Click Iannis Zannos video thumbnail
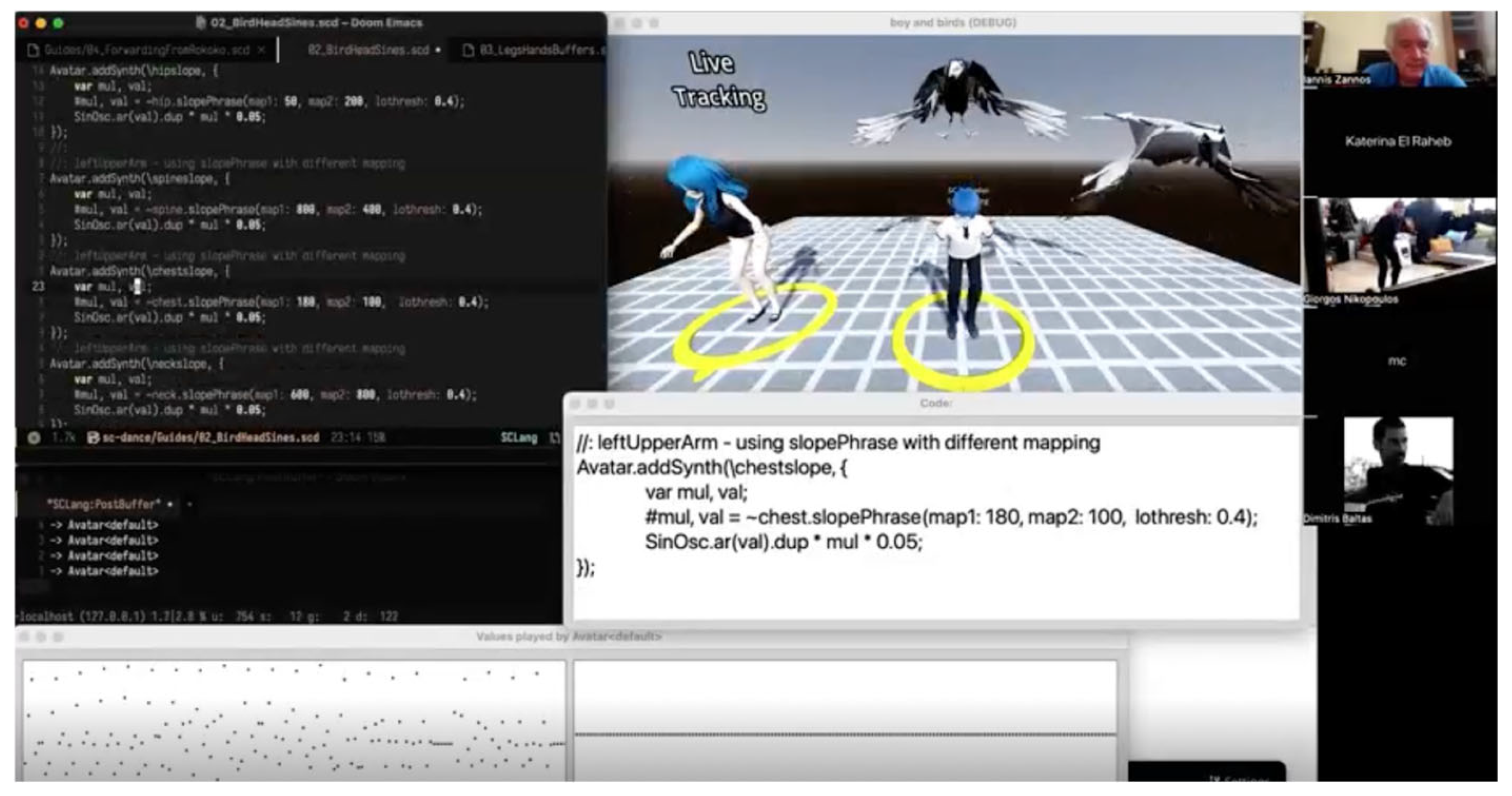 [1399, 50]
